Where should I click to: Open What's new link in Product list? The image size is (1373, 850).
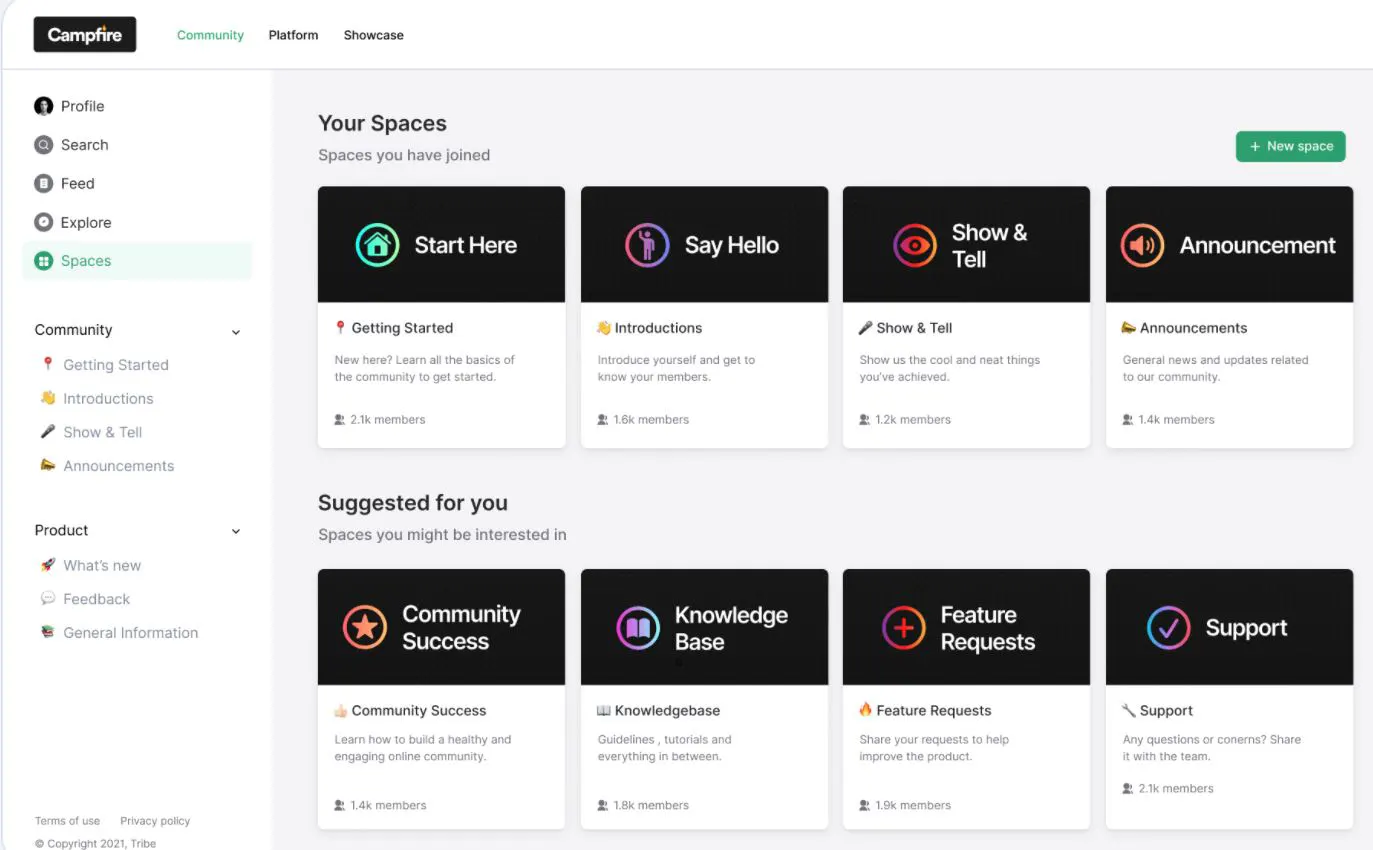click(x=102, y=565)
